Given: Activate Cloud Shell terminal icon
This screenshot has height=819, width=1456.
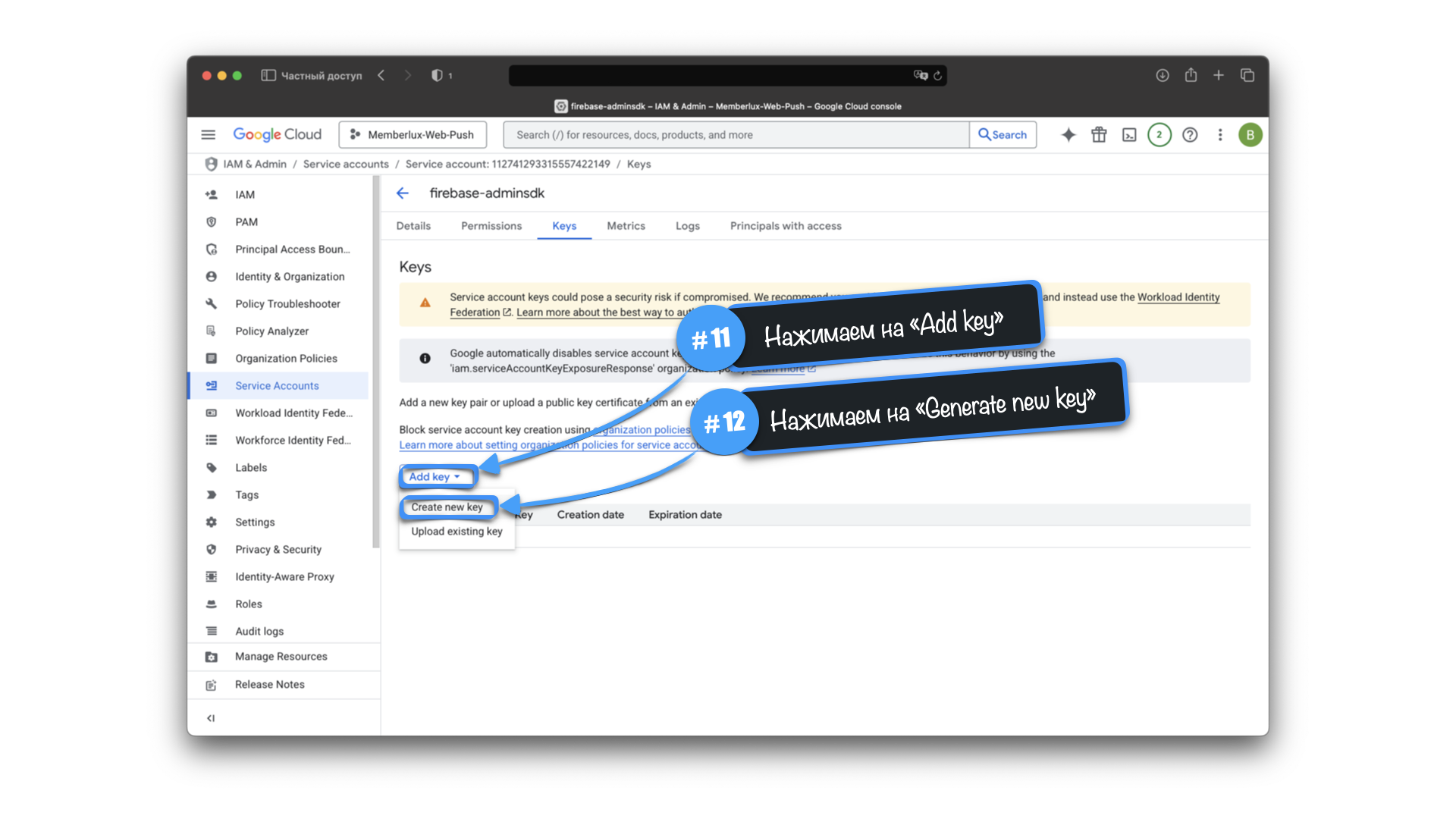Looking at the screenshot, I should click(1129, 135).
